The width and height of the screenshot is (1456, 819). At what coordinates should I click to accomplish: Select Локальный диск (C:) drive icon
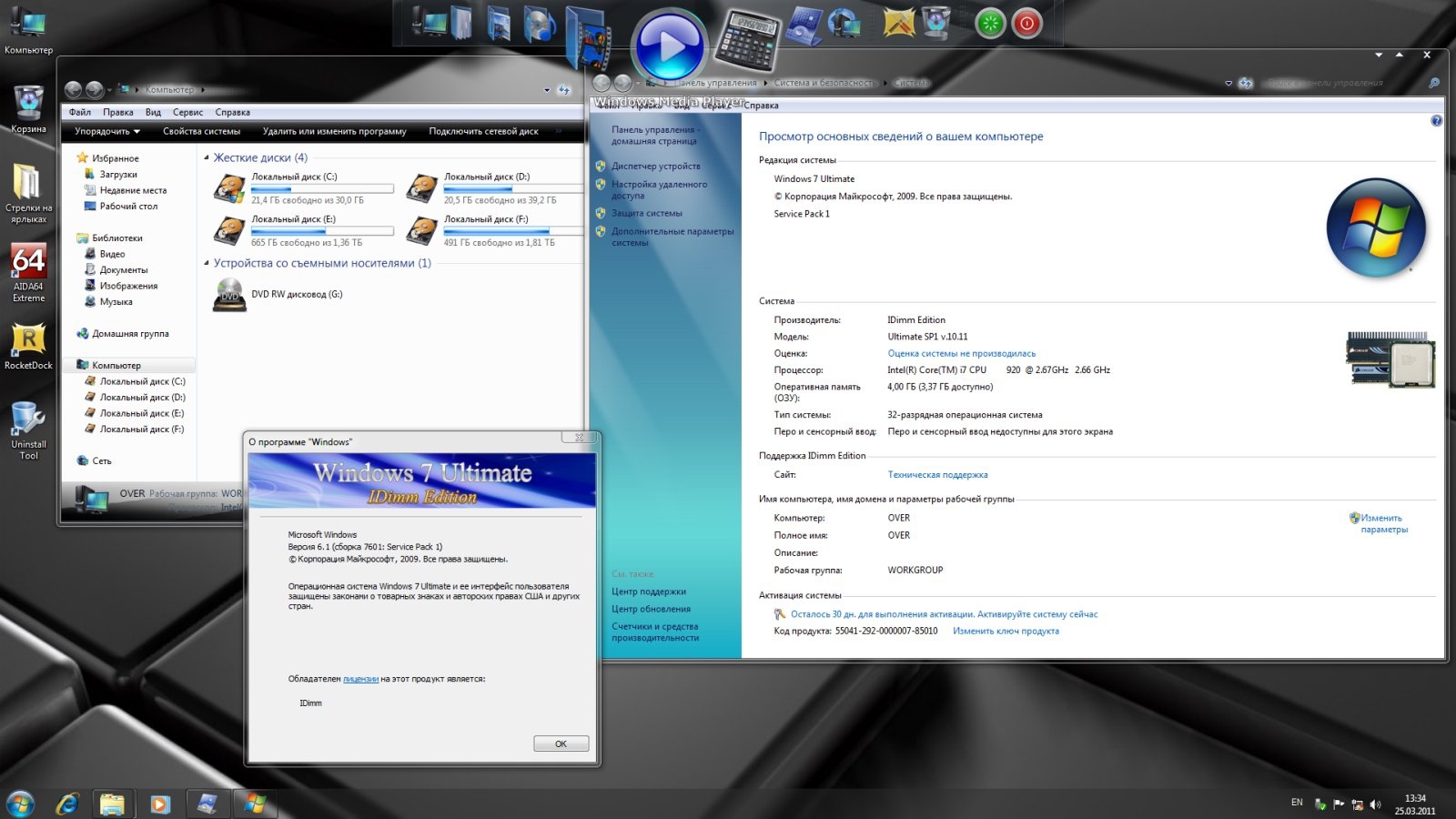pos(229,188)
